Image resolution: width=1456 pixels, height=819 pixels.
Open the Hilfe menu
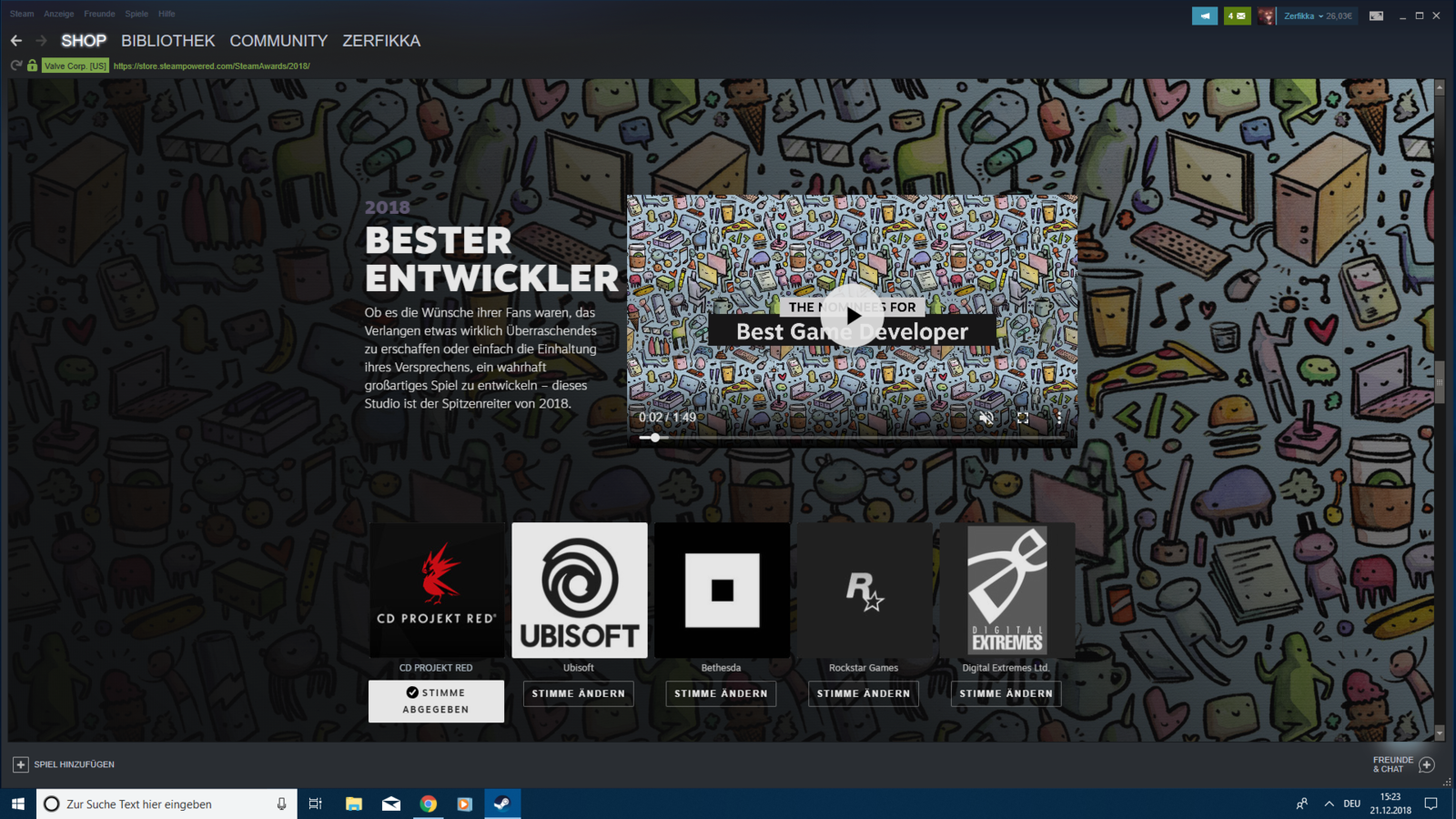coord(167,14)
